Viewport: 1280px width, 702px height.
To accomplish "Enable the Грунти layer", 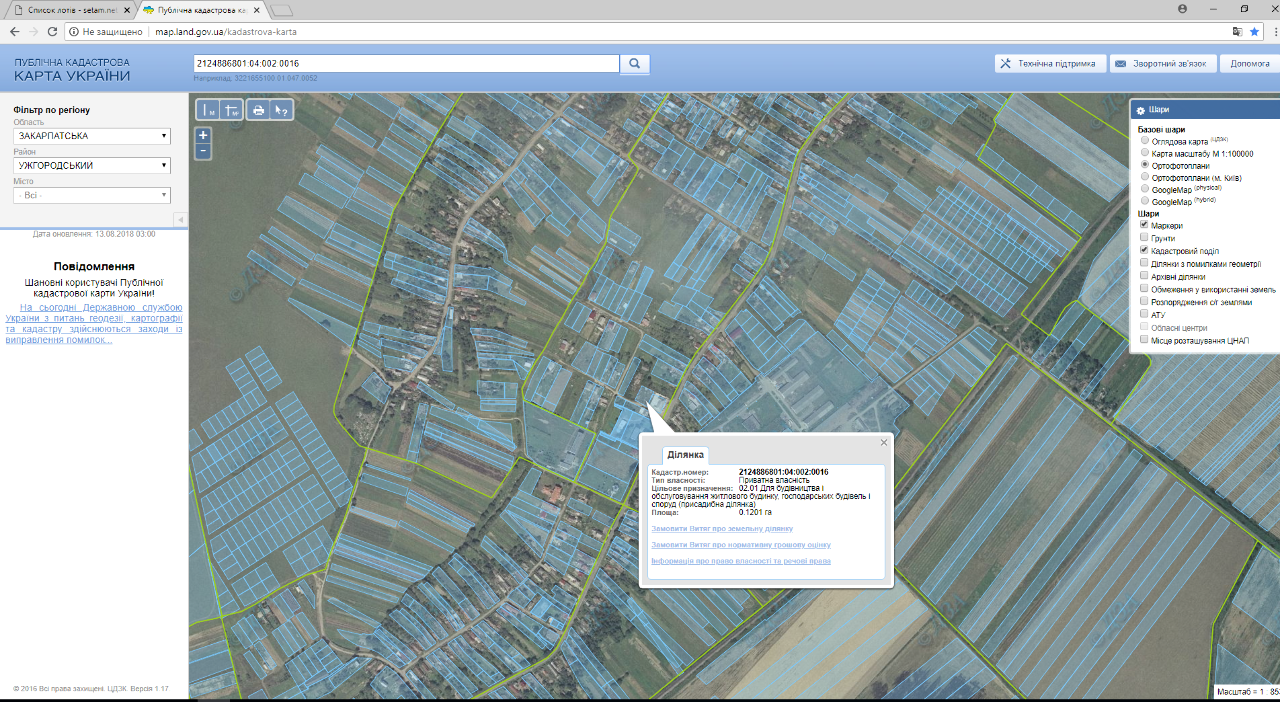I will 1144,238.
